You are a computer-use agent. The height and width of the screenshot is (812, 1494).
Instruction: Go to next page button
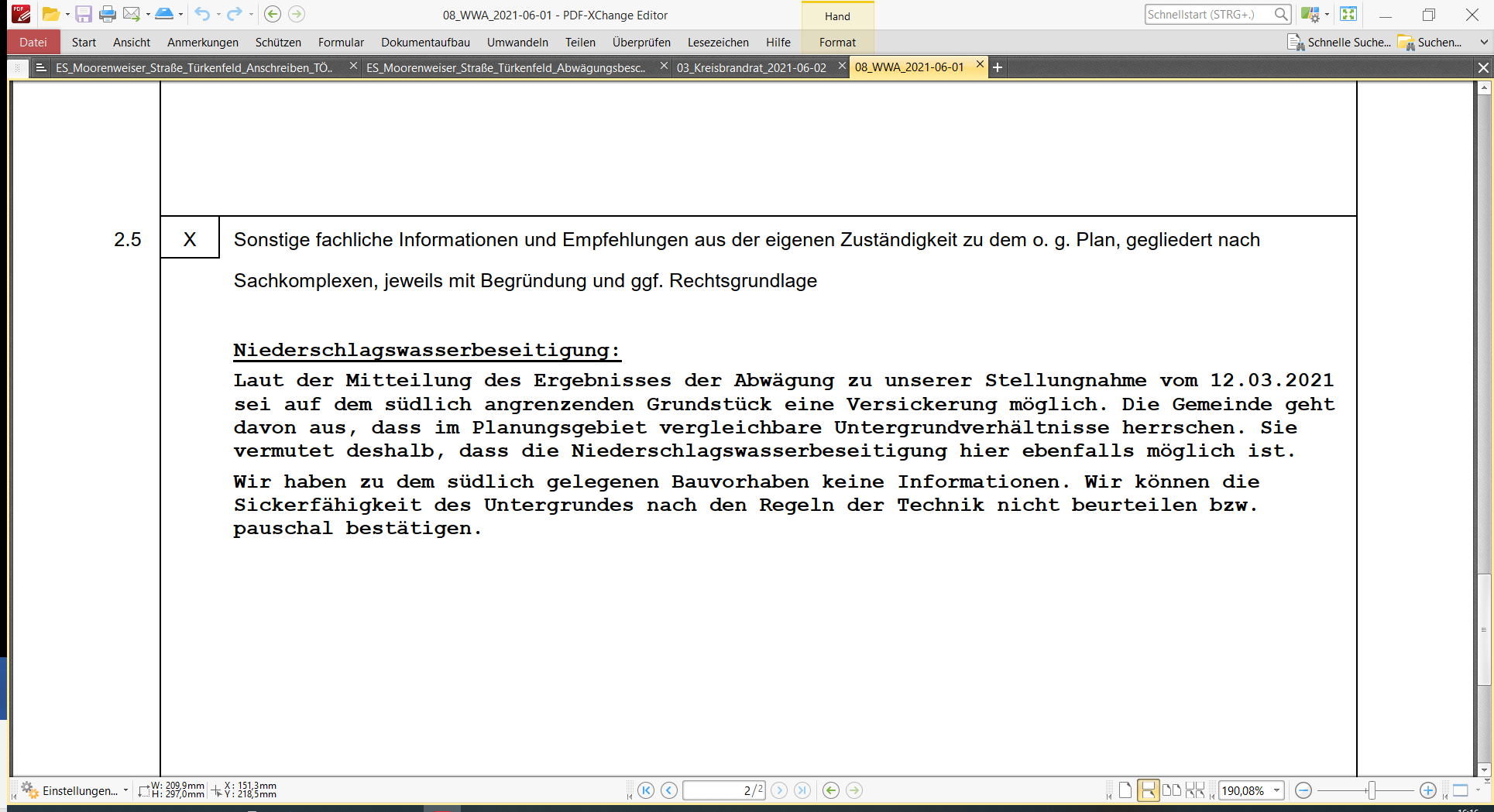[779, 790]
